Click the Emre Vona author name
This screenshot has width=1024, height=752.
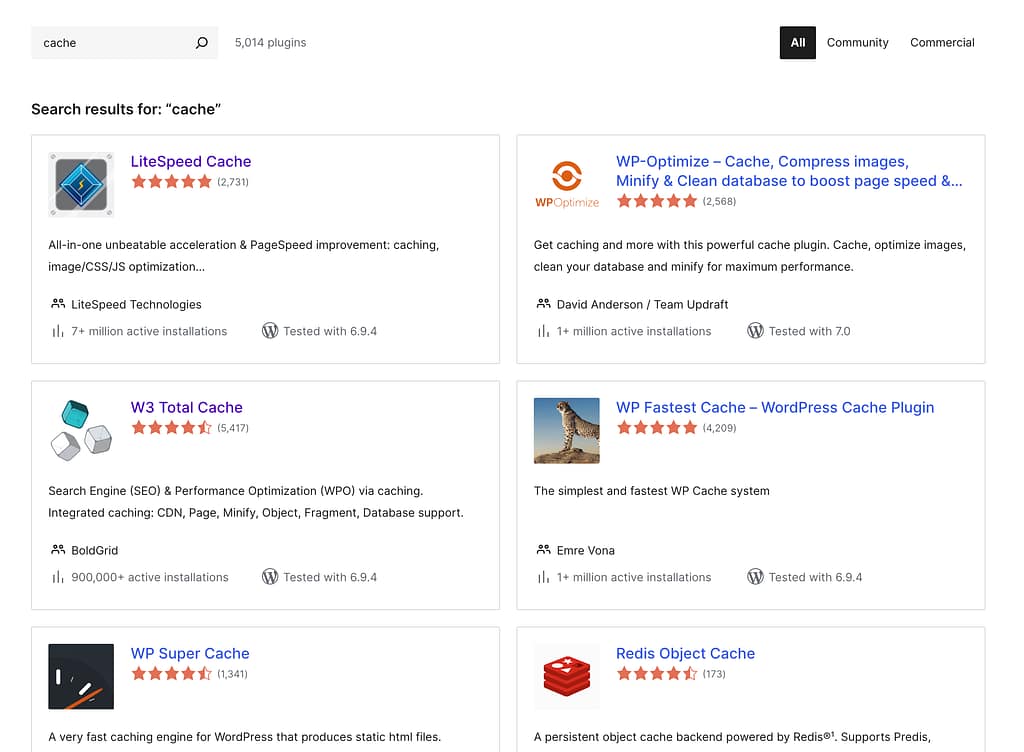point(585,550)
